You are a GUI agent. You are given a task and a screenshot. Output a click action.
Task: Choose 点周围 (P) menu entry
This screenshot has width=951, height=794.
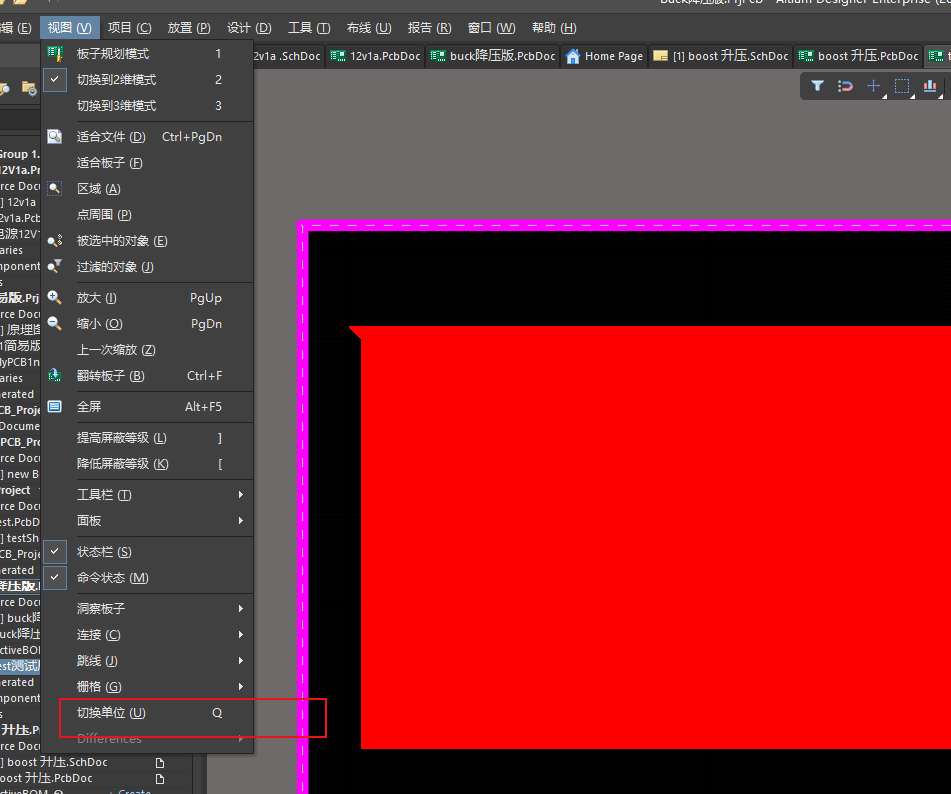[x=147, y=215]
